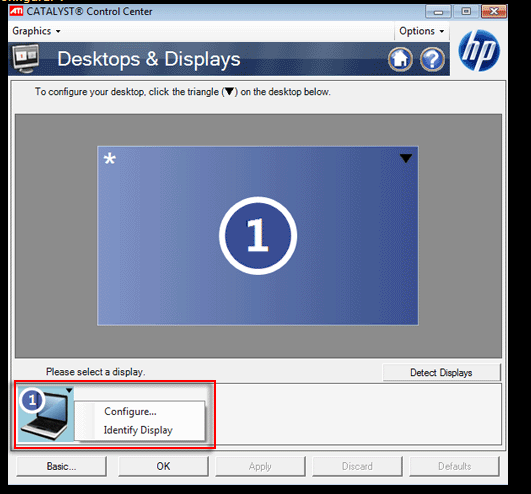The width and height of the screenshot is (531, 494).
Task: Switch to Basic... view
Action: [x=61, y=466]
